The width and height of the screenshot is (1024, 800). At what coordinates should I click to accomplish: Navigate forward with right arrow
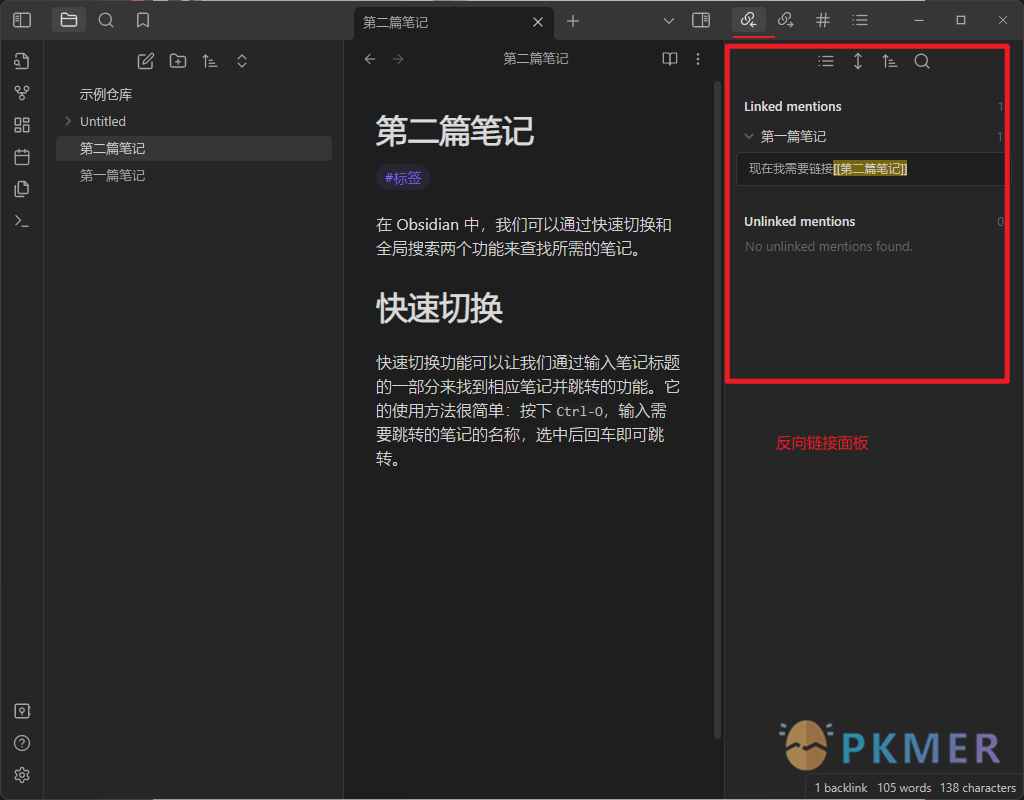398,59
